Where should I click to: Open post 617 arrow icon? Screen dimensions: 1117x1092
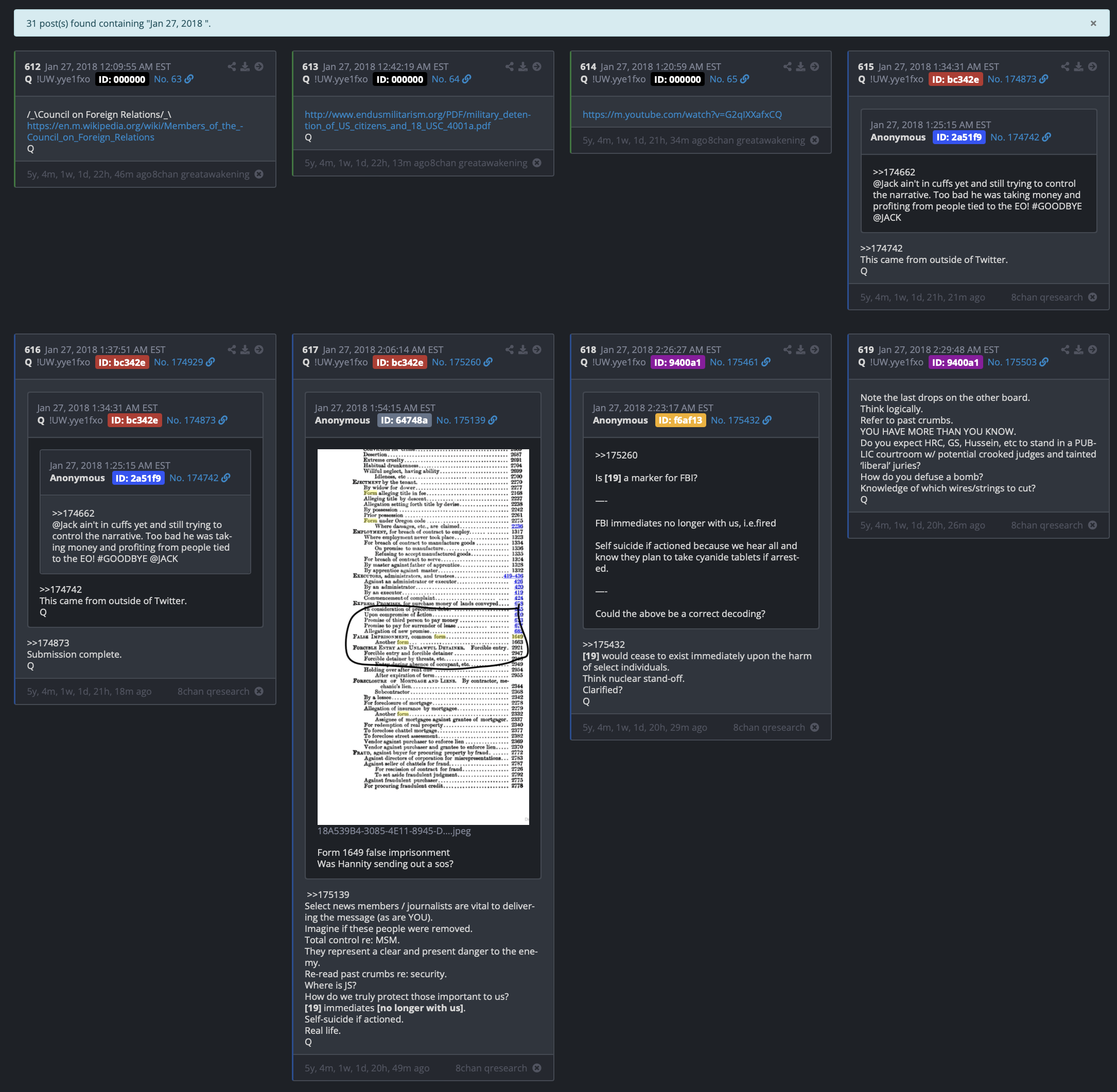click(536, 349)
